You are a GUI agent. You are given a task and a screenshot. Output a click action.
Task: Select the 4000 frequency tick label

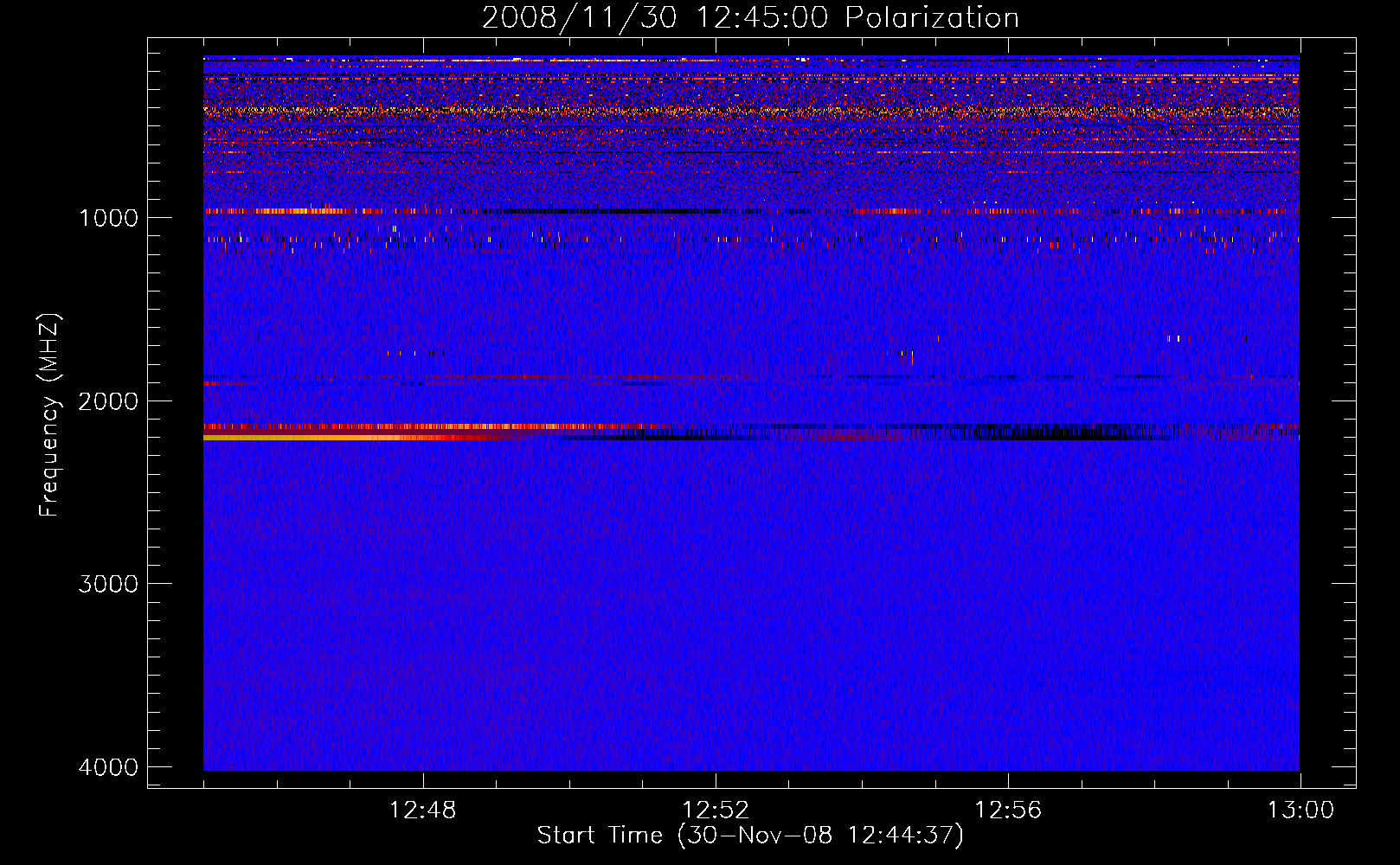coord(108,767)
